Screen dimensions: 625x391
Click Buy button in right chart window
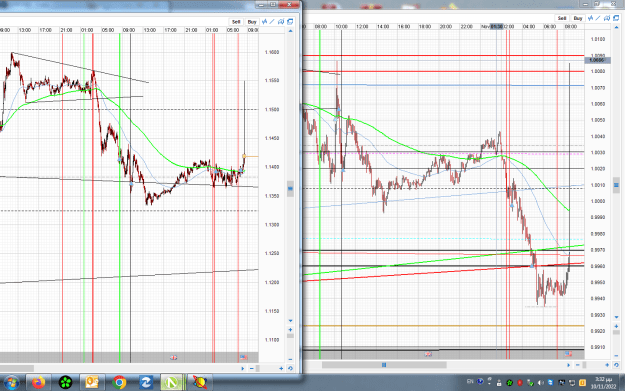(578, 18)
